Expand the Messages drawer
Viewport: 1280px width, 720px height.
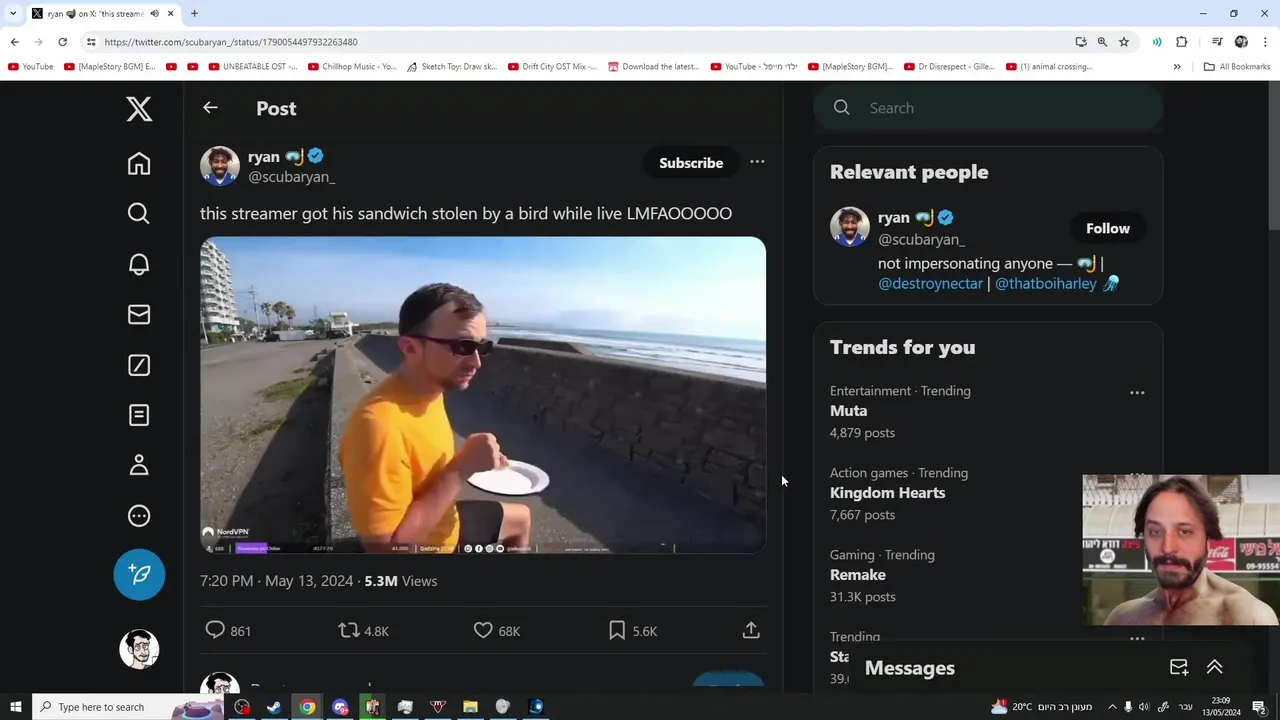(x=1214, y=667)
